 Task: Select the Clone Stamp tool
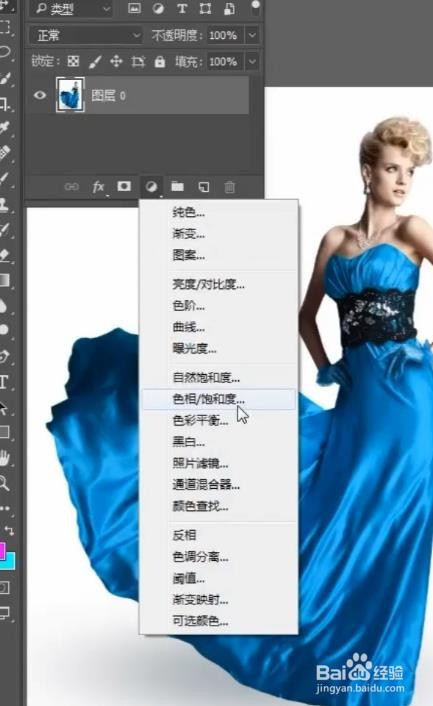[4, 204]
